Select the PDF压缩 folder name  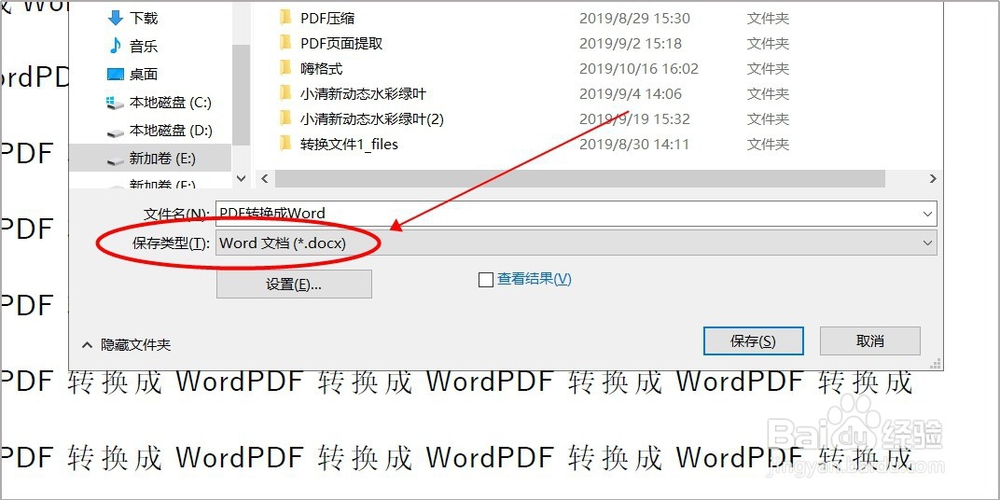(327, 18)
